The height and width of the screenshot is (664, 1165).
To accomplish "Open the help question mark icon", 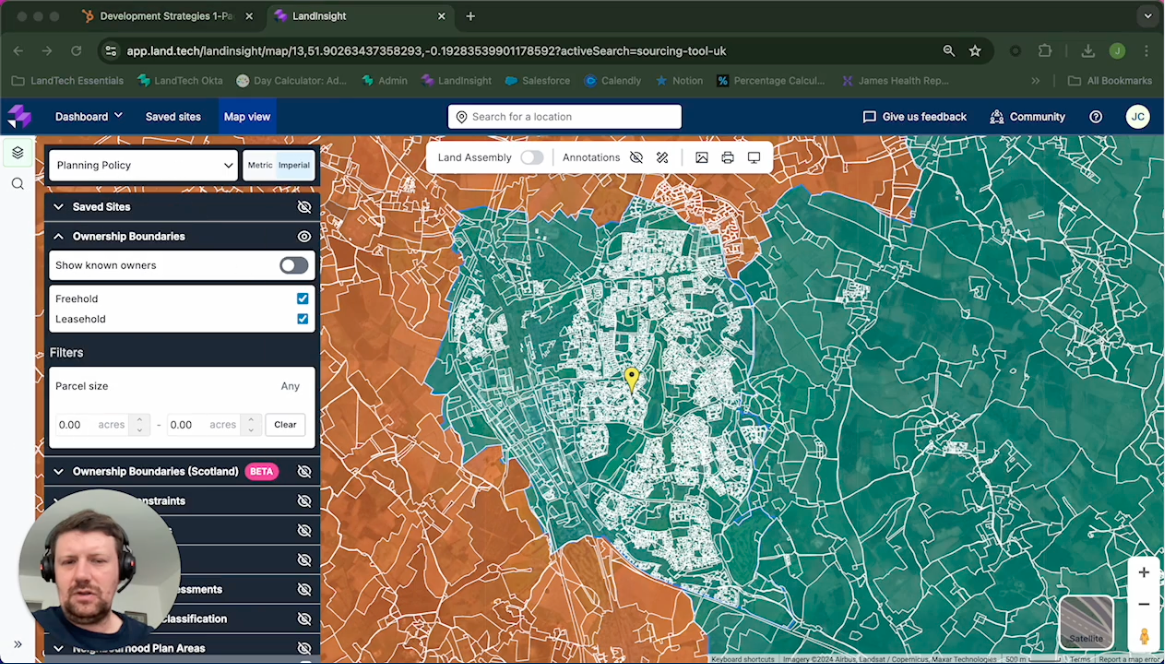I will (1096, 117).
